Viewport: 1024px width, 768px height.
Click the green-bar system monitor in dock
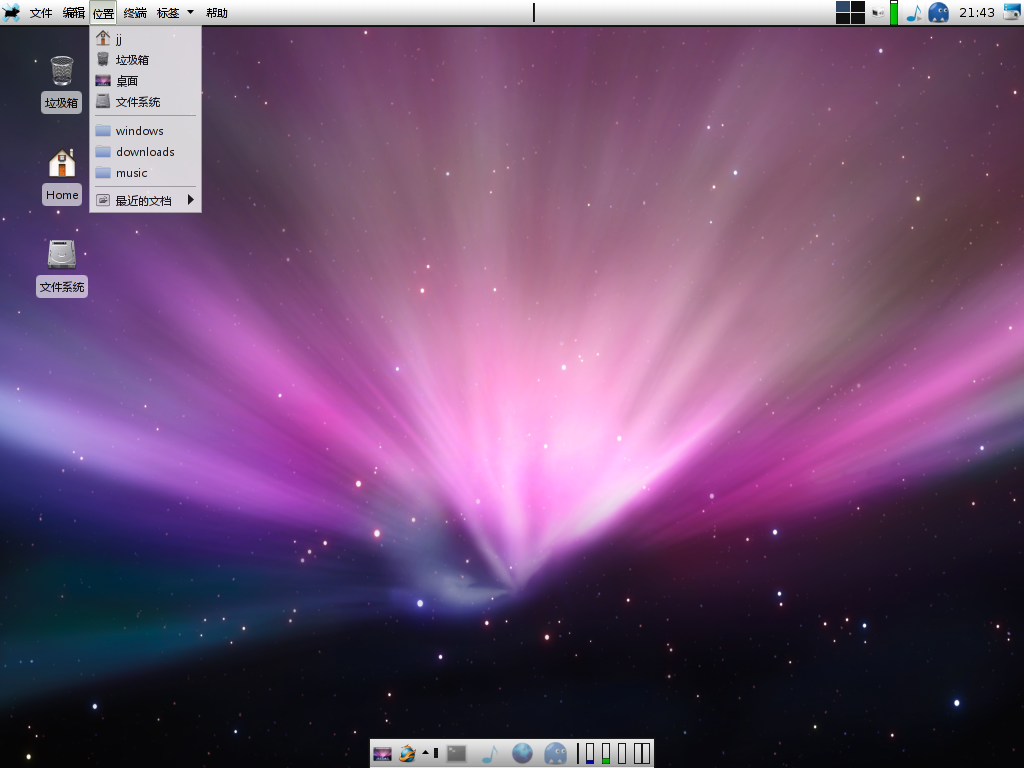[x=606, y=754]
